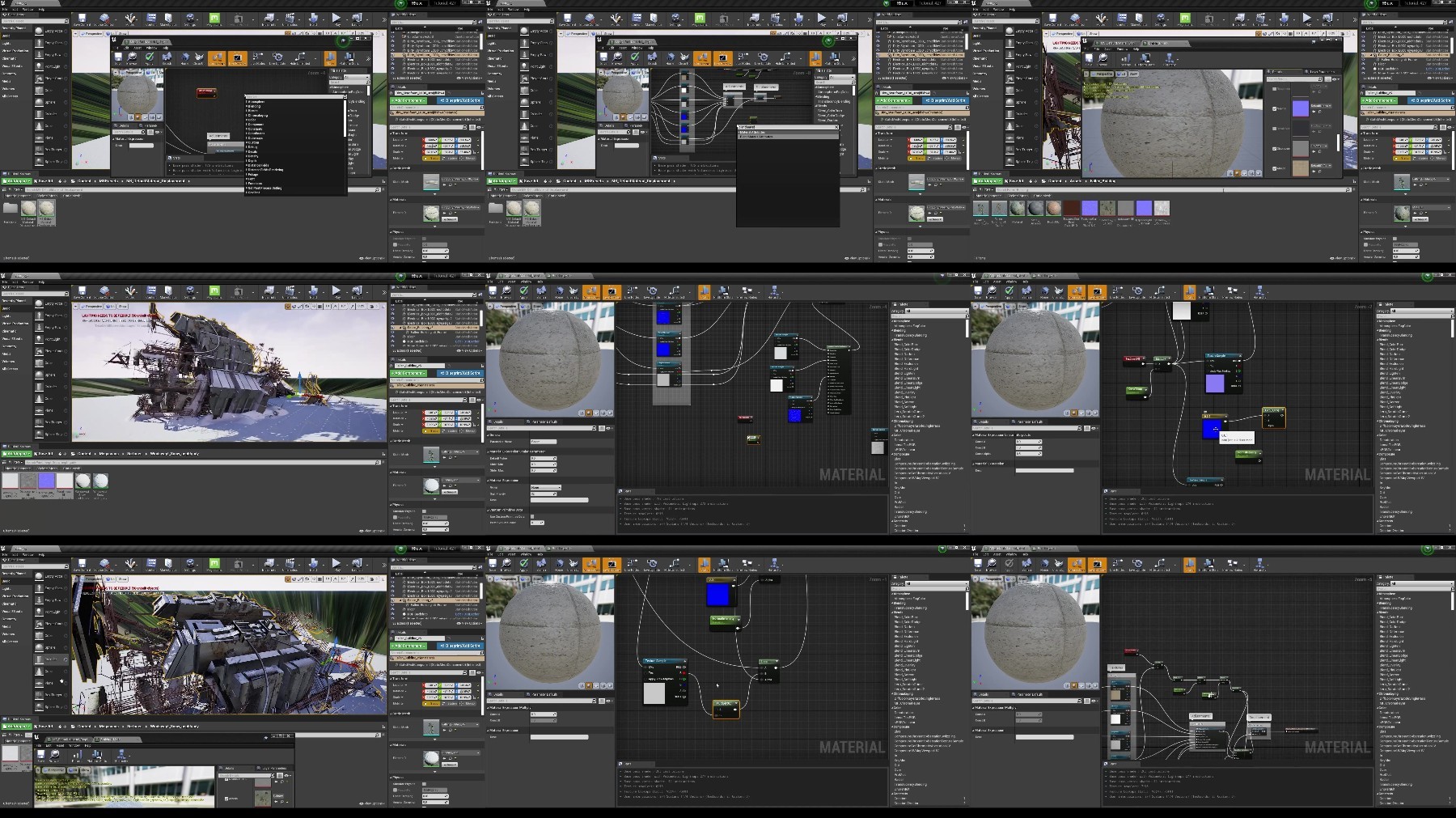The width and height of the screenshot is (1456, 818).
Task: Click the green Marketplace icon in bottom-left frame toolbar
Action: coord(214,563)
